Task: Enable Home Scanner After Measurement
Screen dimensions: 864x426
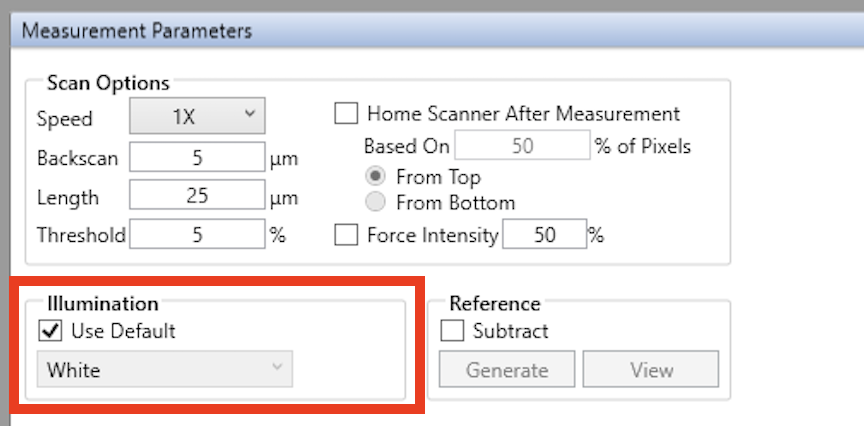Action: click(346, 114)
